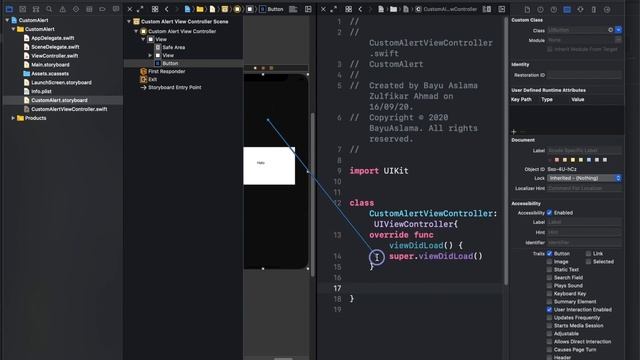Click the Button item in storyboard jump bar

click(x=271, y=9)
